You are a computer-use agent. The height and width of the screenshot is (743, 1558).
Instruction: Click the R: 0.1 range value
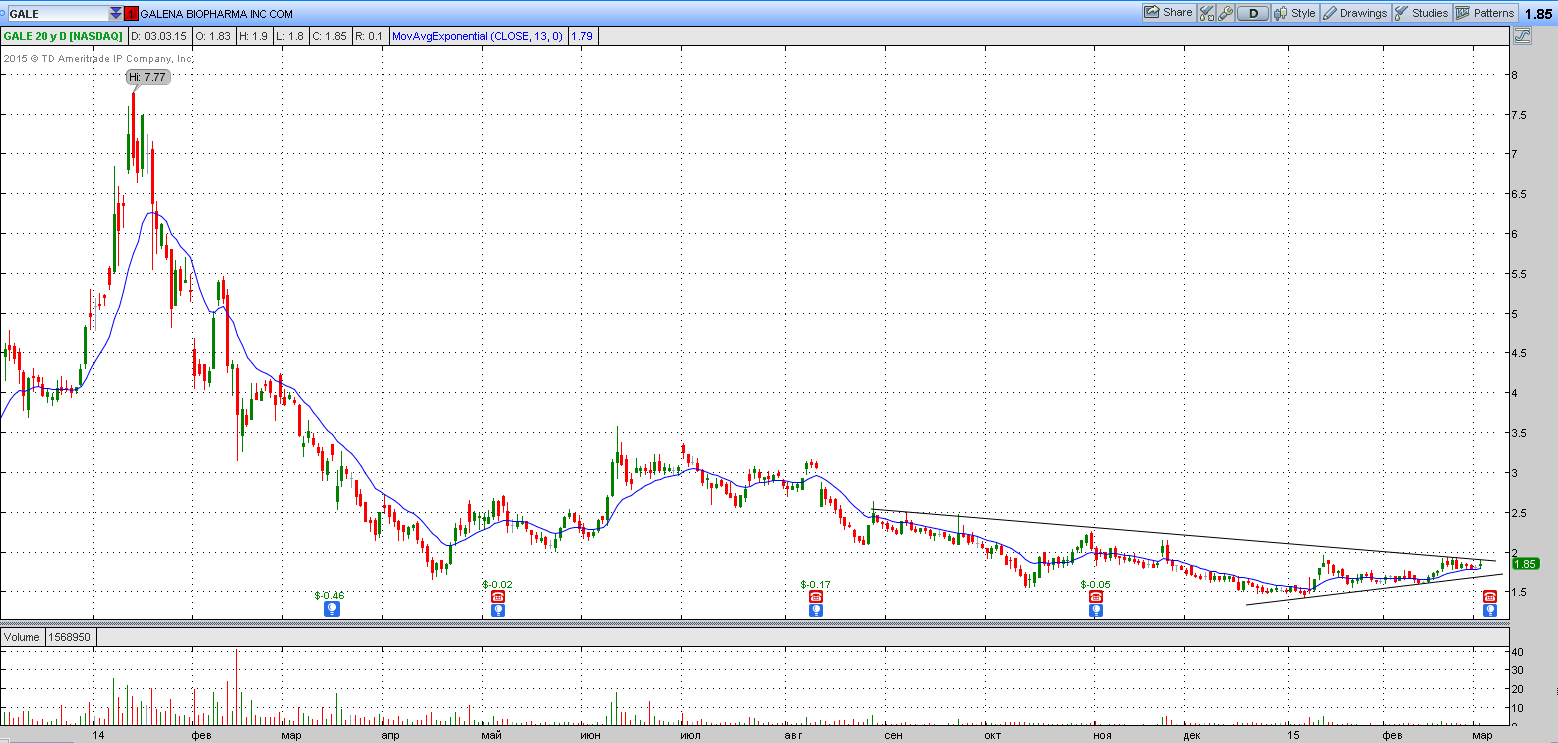click(x=369, y=36)
